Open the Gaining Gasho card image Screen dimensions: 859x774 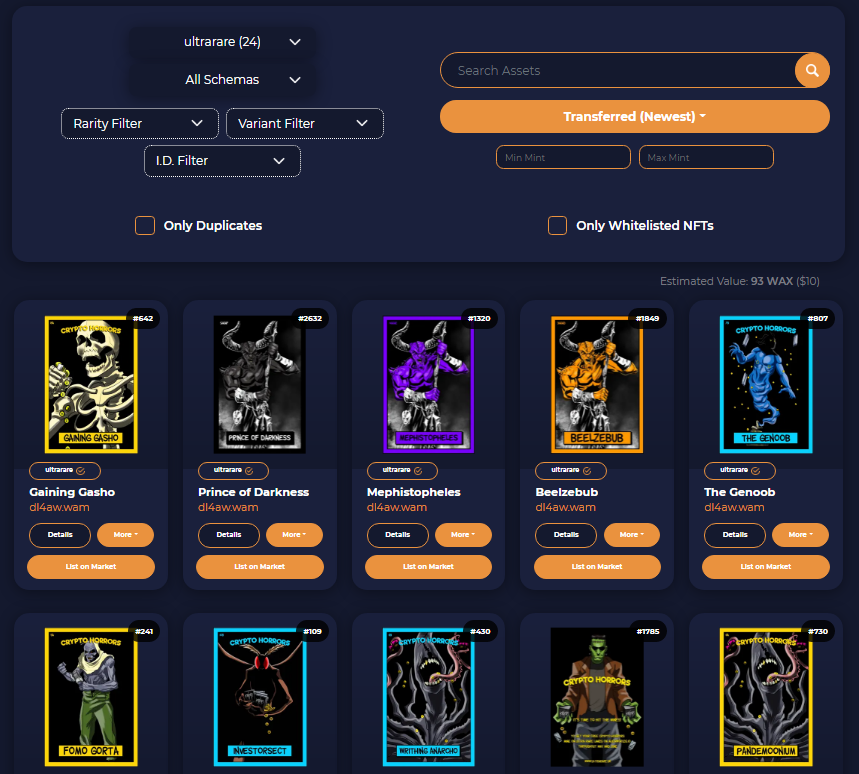91,385
